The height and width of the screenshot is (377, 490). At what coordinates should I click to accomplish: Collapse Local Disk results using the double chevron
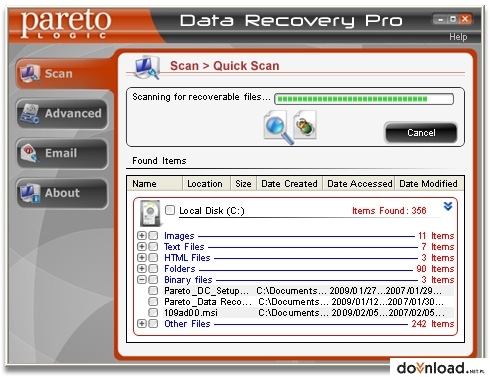pyautogui.click(x=448, y=206)
